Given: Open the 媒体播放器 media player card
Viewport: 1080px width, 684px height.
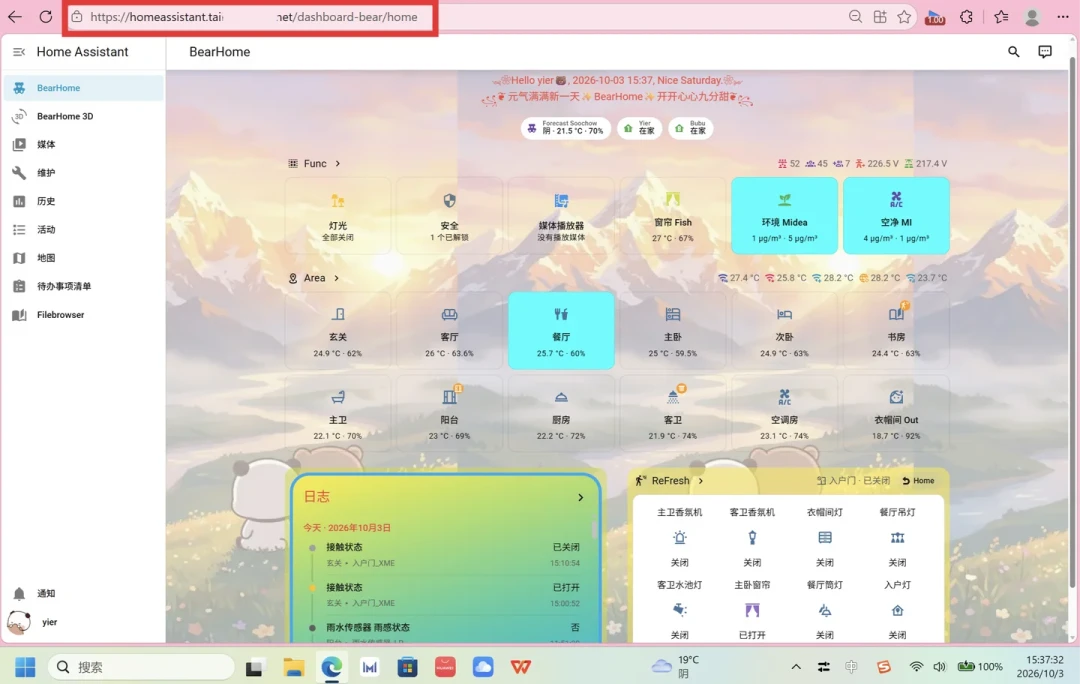Looking at the screenshot, I should pyautogui.click(x=561, y=216).
